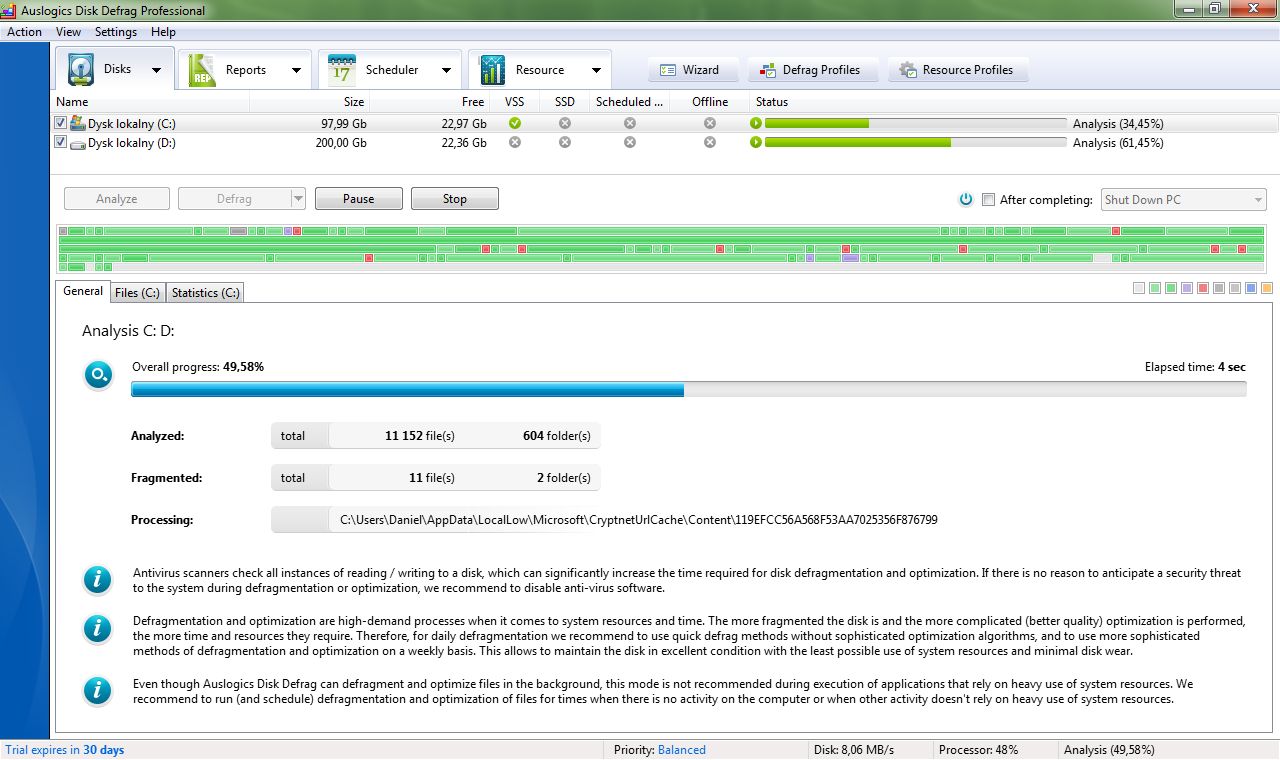
Task: Click drive D: analysis progress bar
Action: click(916, 143)
